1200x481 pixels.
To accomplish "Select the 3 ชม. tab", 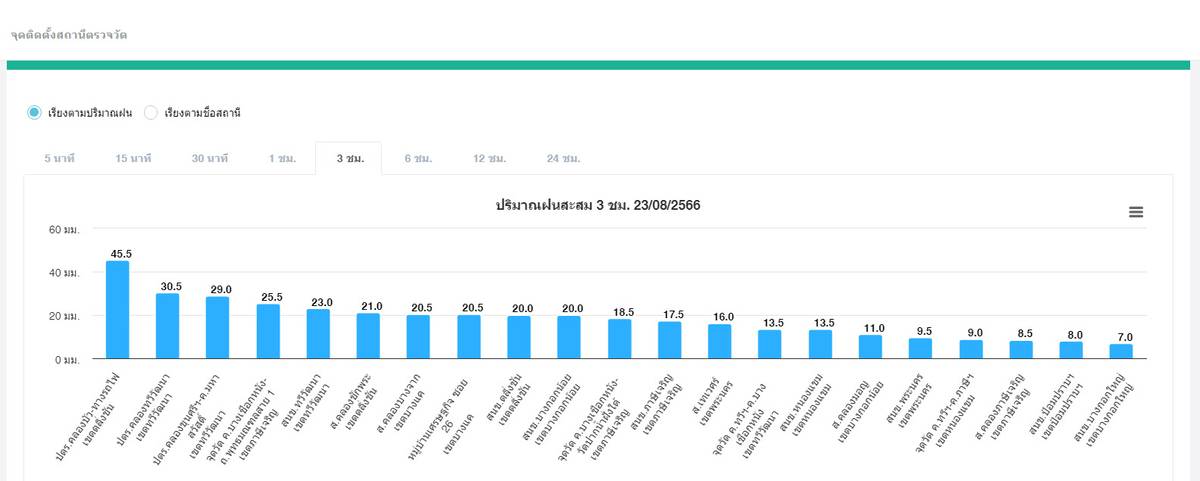I will click(349, 159).
